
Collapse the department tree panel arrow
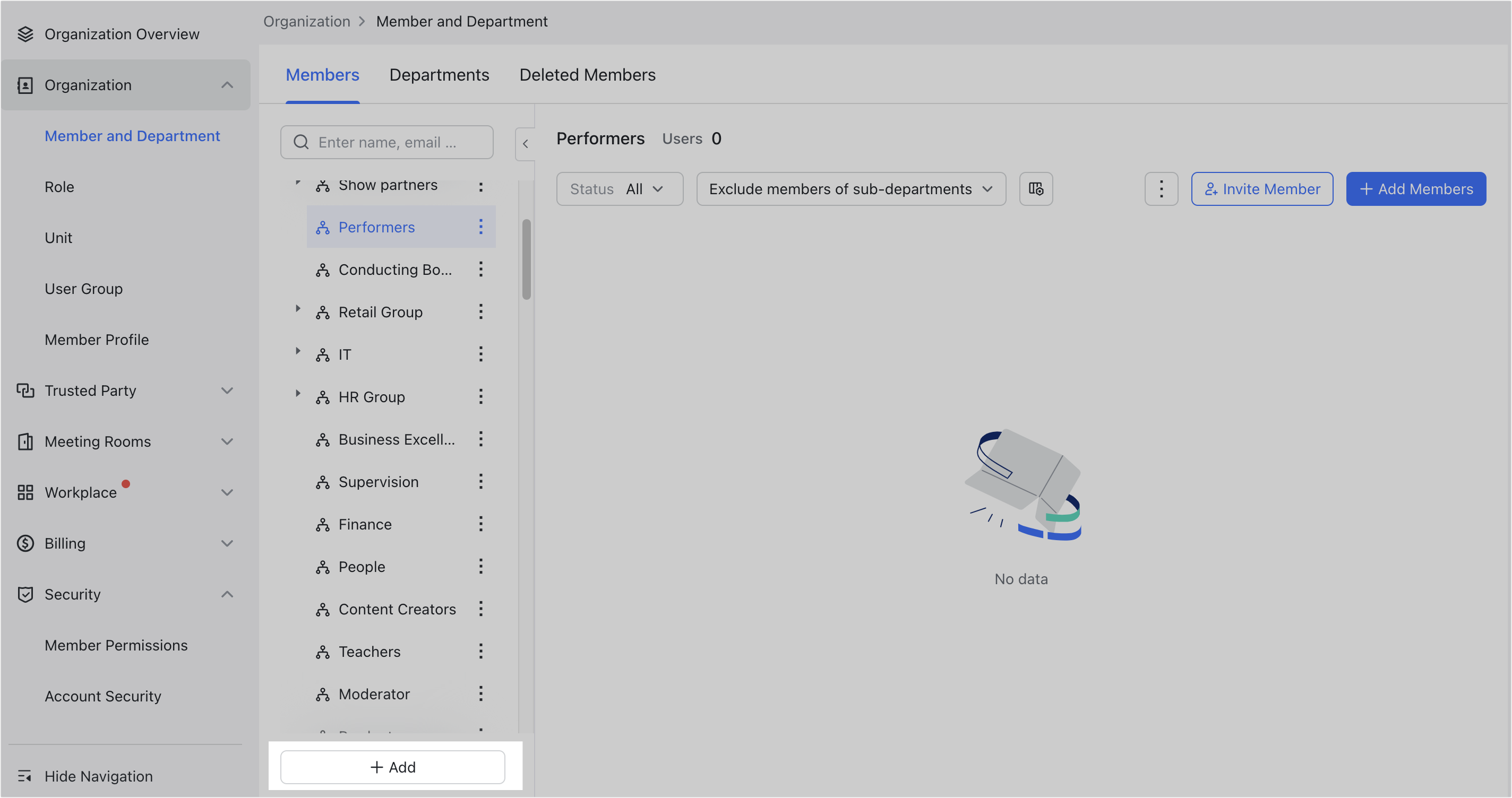526,144
